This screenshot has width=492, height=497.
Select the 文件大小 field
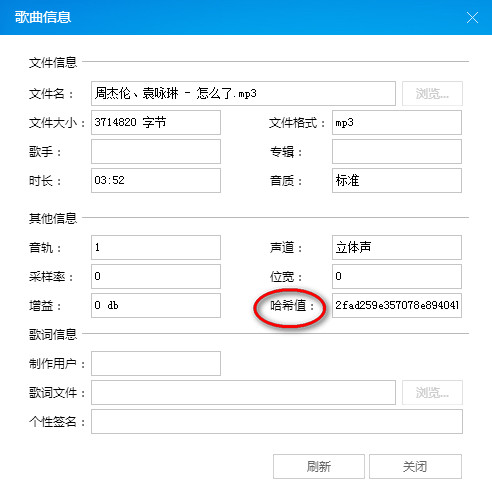pos(156,122)
